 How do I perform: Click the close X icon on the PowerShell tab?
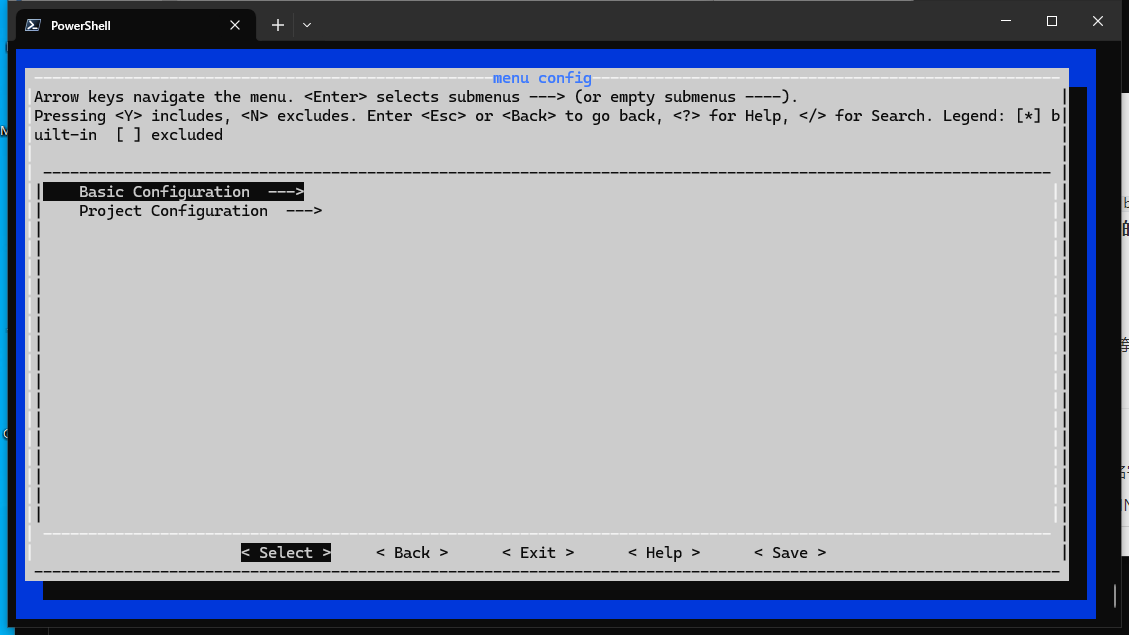point(234,25)
